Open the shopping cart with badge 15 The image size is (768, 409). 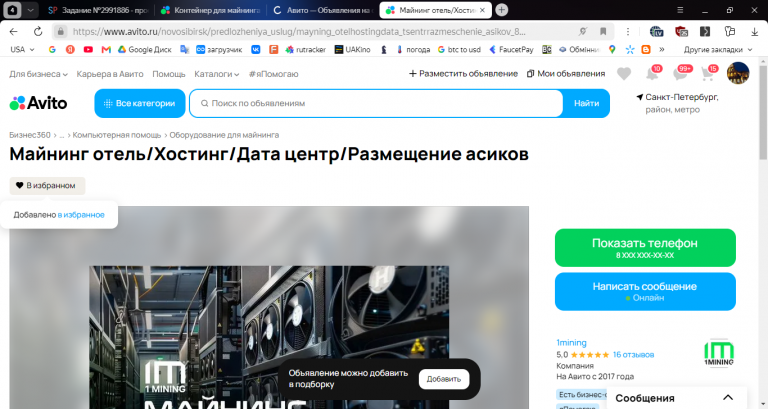point(708,73)
